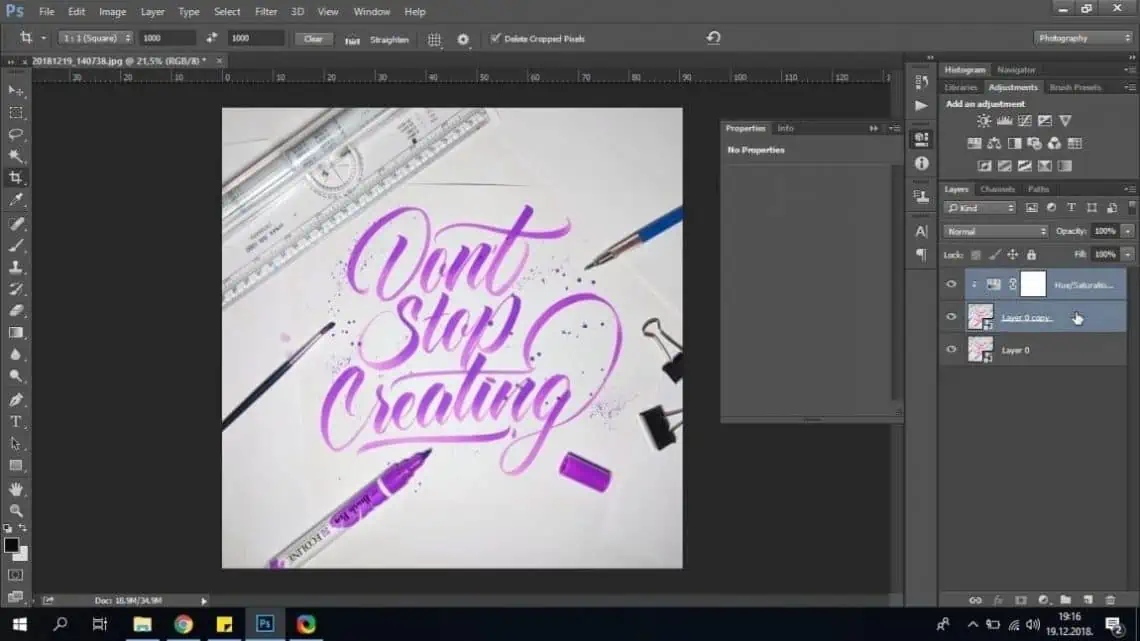
Task: Open the Photography workspace dropdown
Action: coord(1083,38)
